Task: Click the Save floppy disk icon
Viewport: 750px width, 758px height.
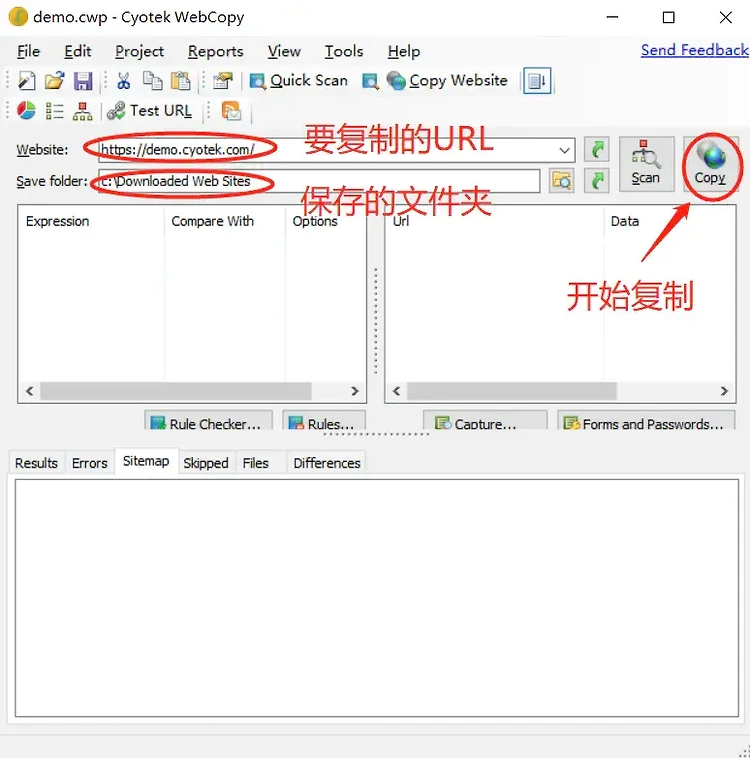Action: pyautogui.click(x=83, y=81)
